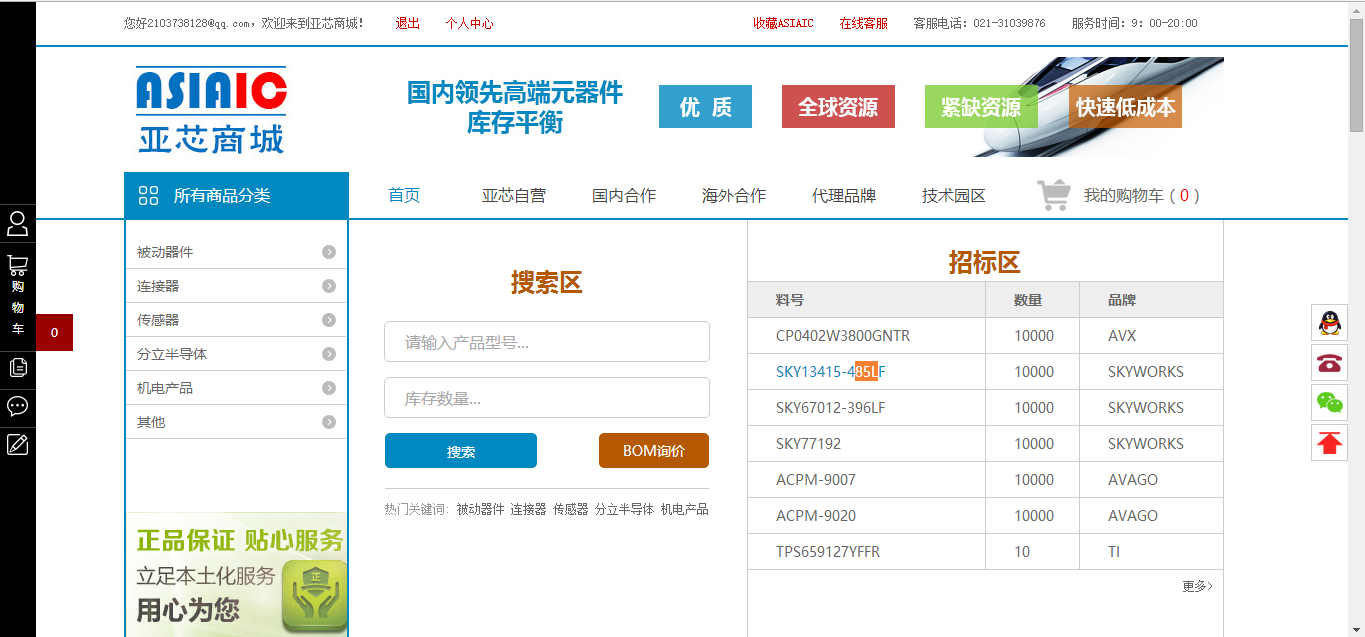1365x637 pixels.
Task: Open part number SKY67012-396LF
Action: click(831, 408)
